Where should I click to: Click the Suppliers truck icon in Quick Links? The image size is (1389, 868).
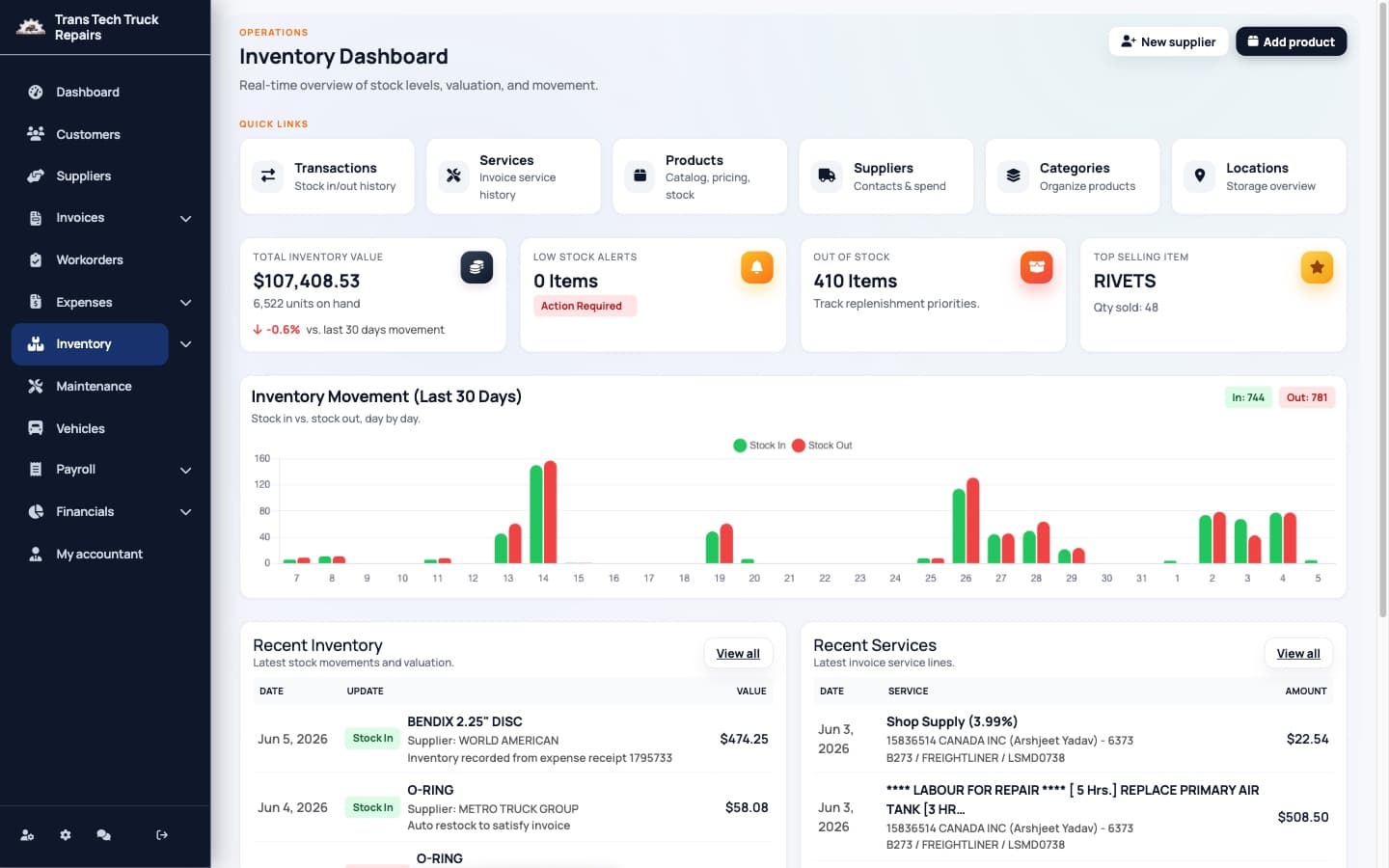click(x=827, y=176)
